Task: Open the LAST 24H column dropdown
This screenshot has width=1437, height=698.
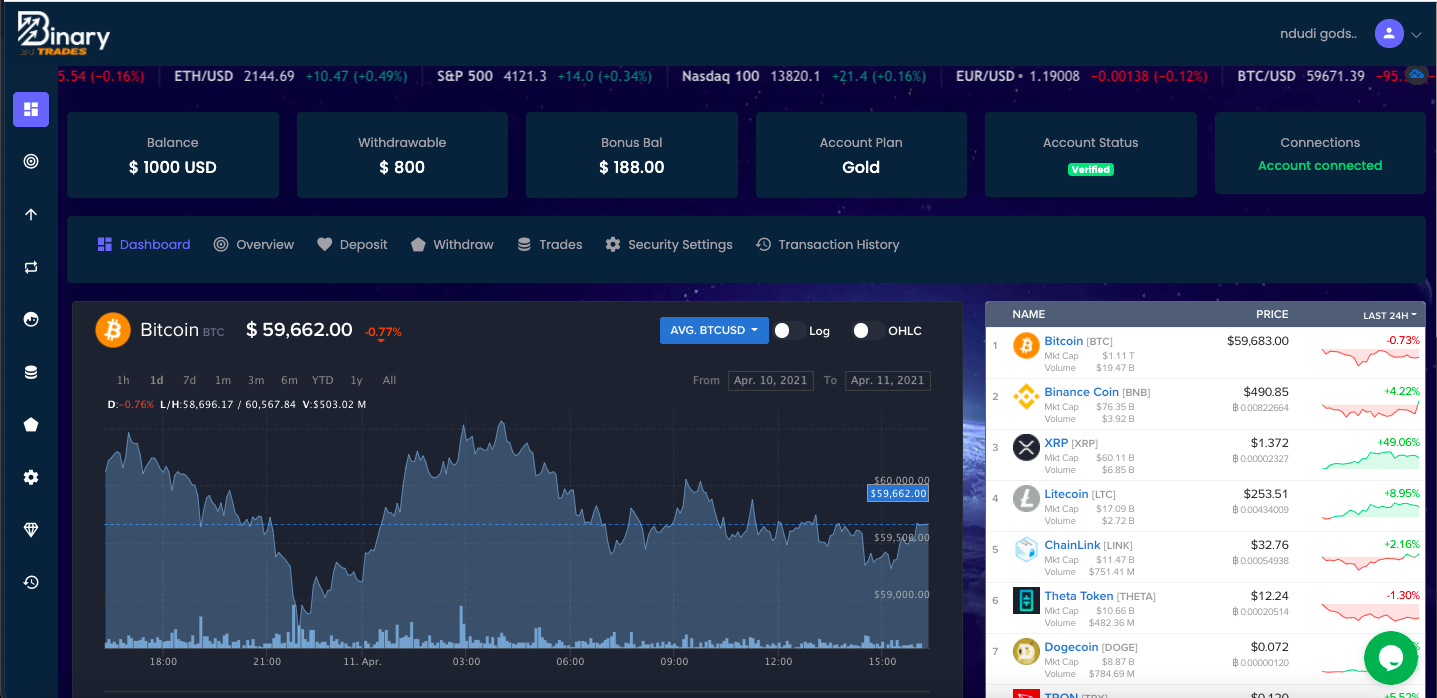Action: [1390, 315]
